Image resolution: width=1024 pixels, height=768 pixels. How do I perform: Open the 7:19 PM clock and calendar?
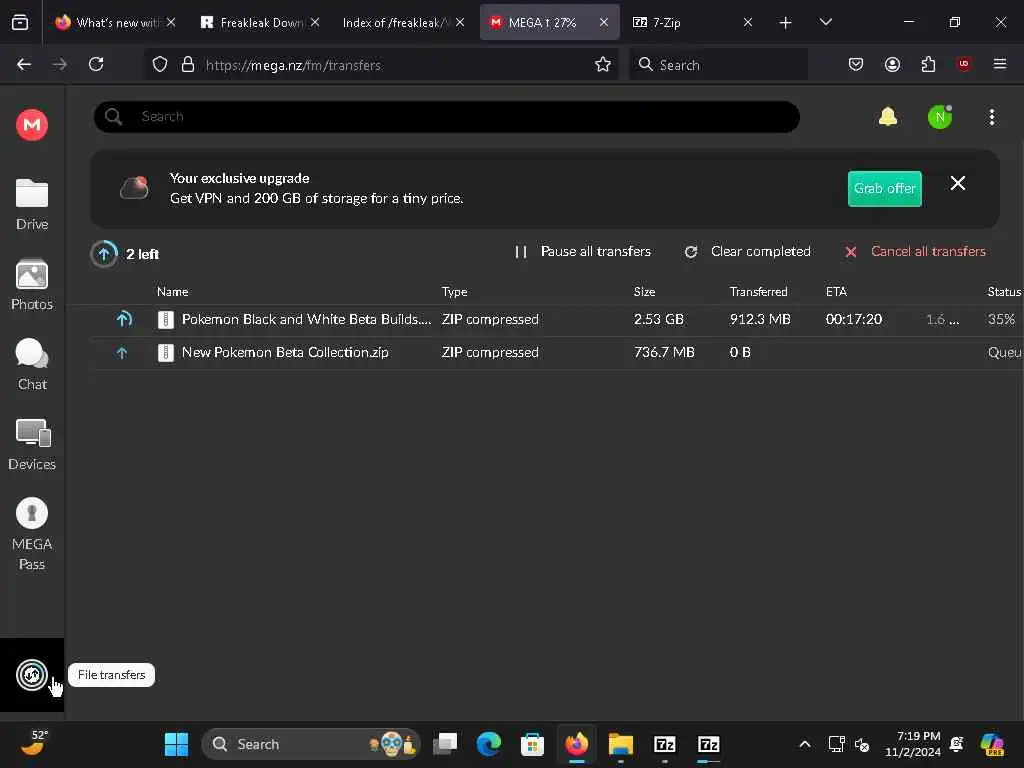[912, 744]
